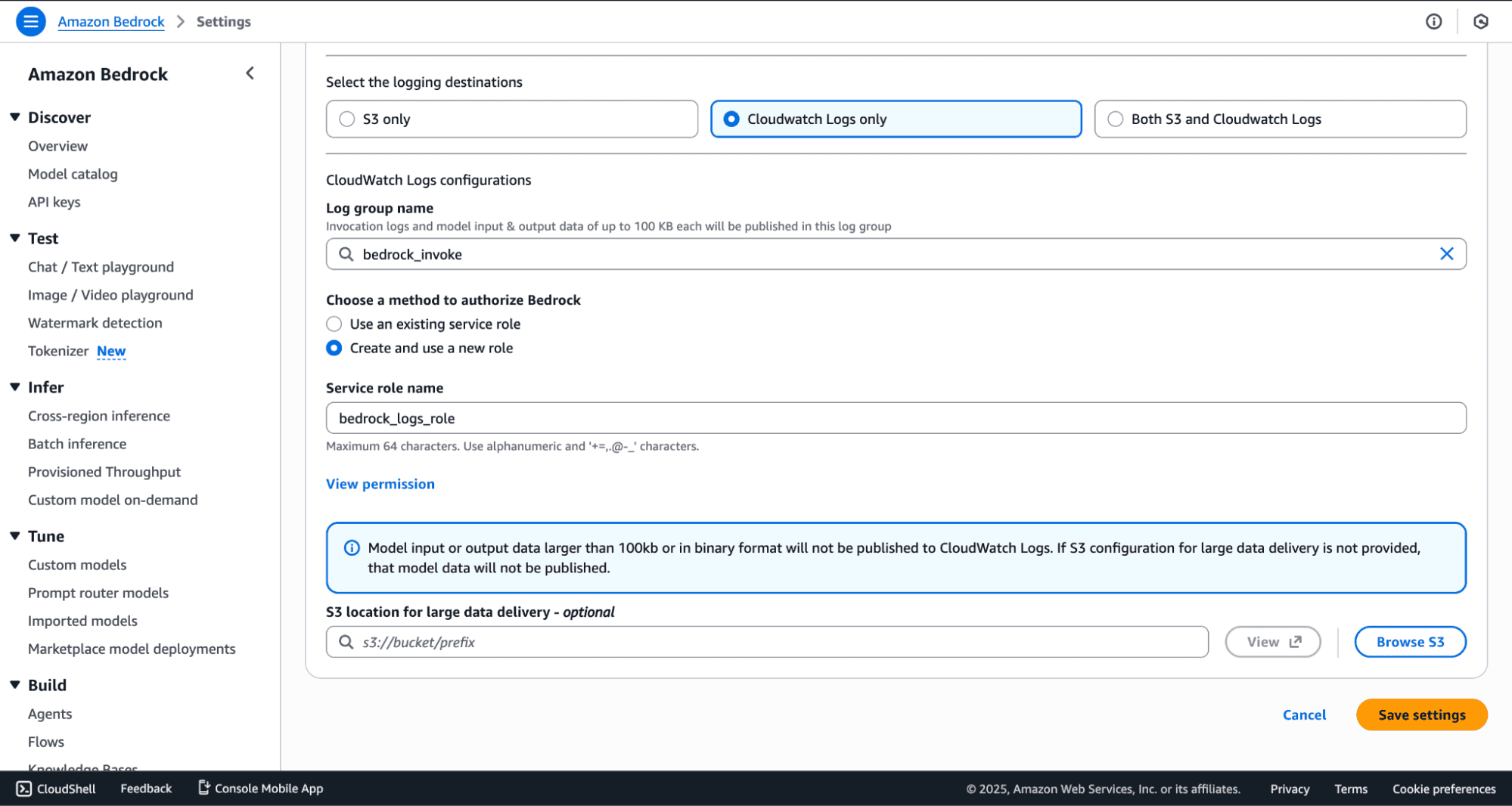The image size is (1512, 806).
Task: Open the View permission link
Action: [x=380, y=484]
